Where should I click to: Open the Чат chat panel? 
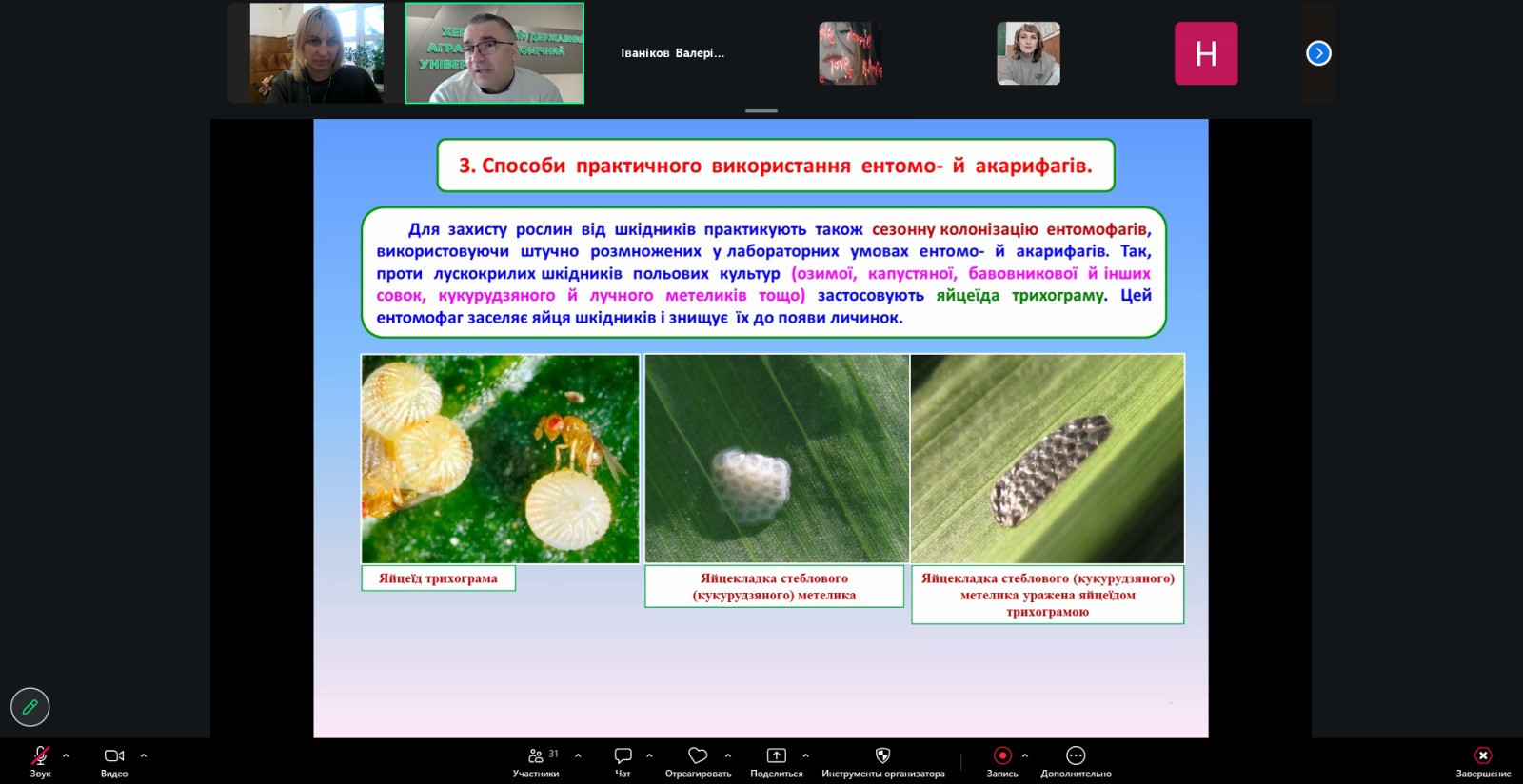623,756
